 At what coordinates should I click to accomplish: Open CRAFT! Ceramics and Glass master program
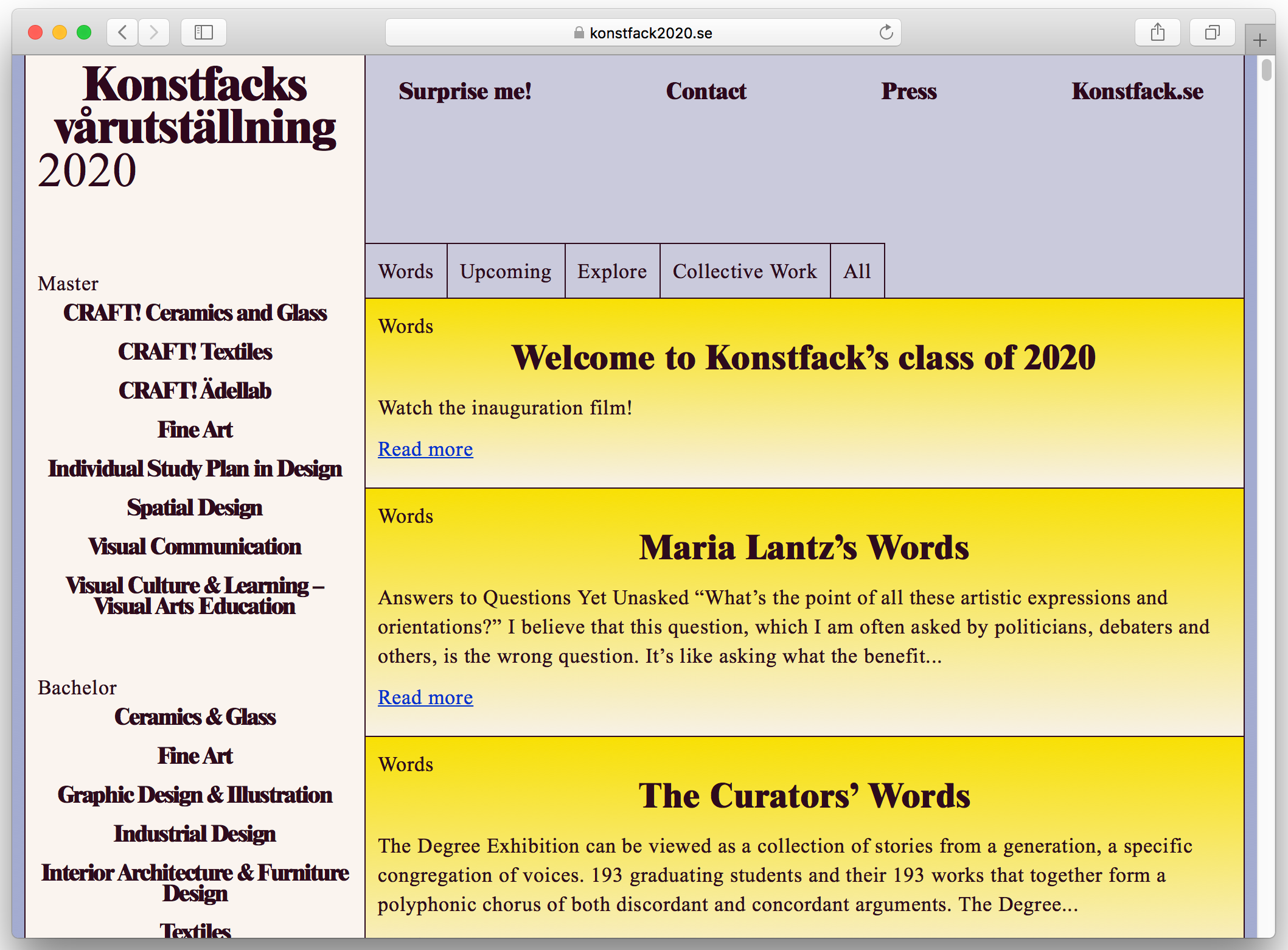pos(195,313)
